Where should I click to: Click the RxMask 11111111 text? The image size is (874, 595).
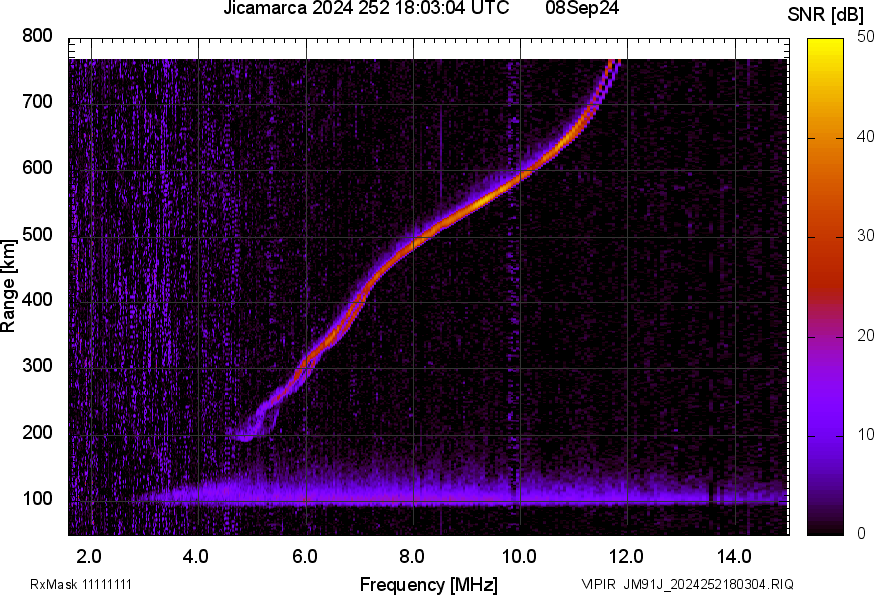[82, 584]
